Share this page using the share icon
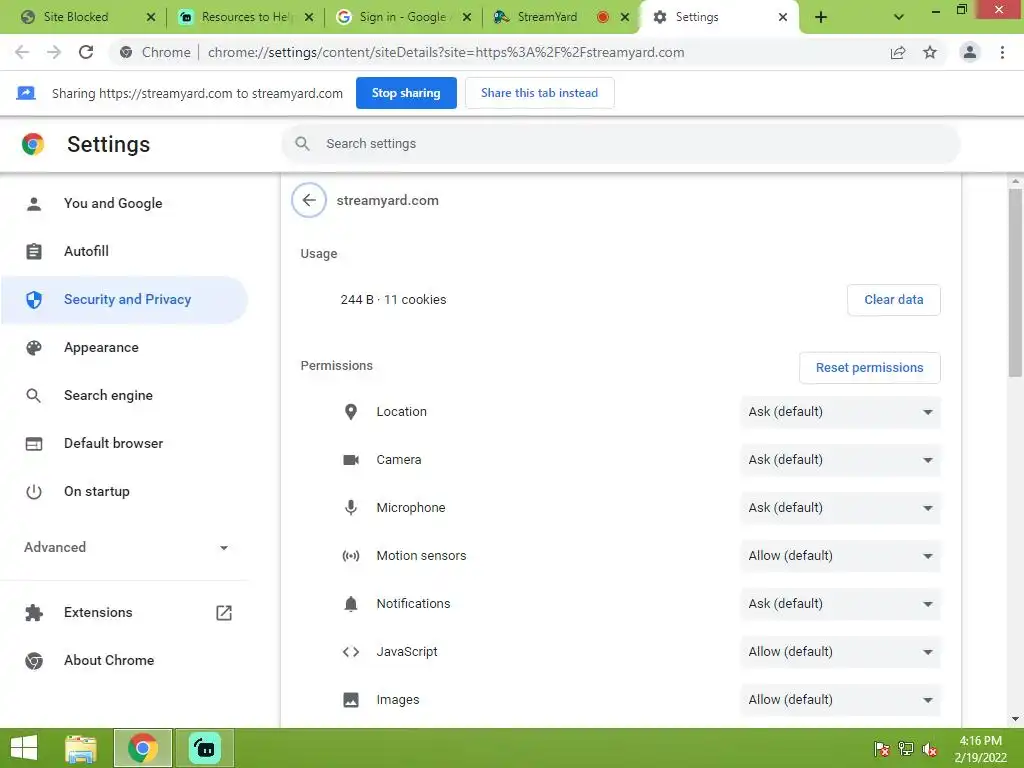 click(898, 52)
